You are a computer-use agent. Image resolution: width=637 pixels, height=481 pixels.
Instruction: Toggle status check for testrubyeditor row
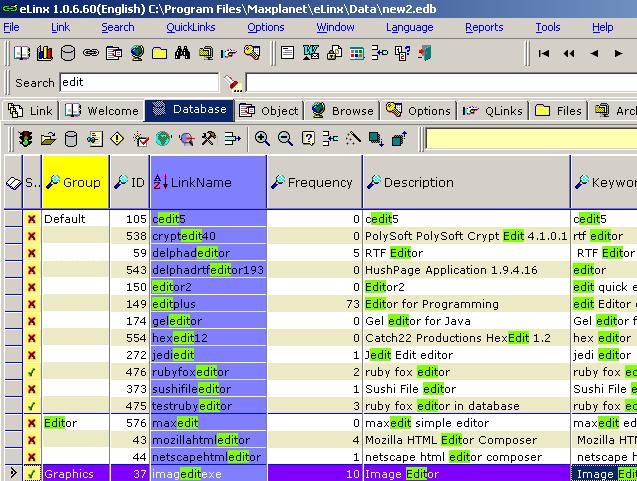coord(32,406)
